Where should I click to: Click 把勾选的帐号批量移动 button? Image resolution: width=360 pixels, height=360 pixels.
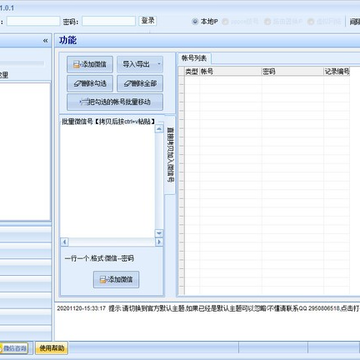(x=115, y=102)
